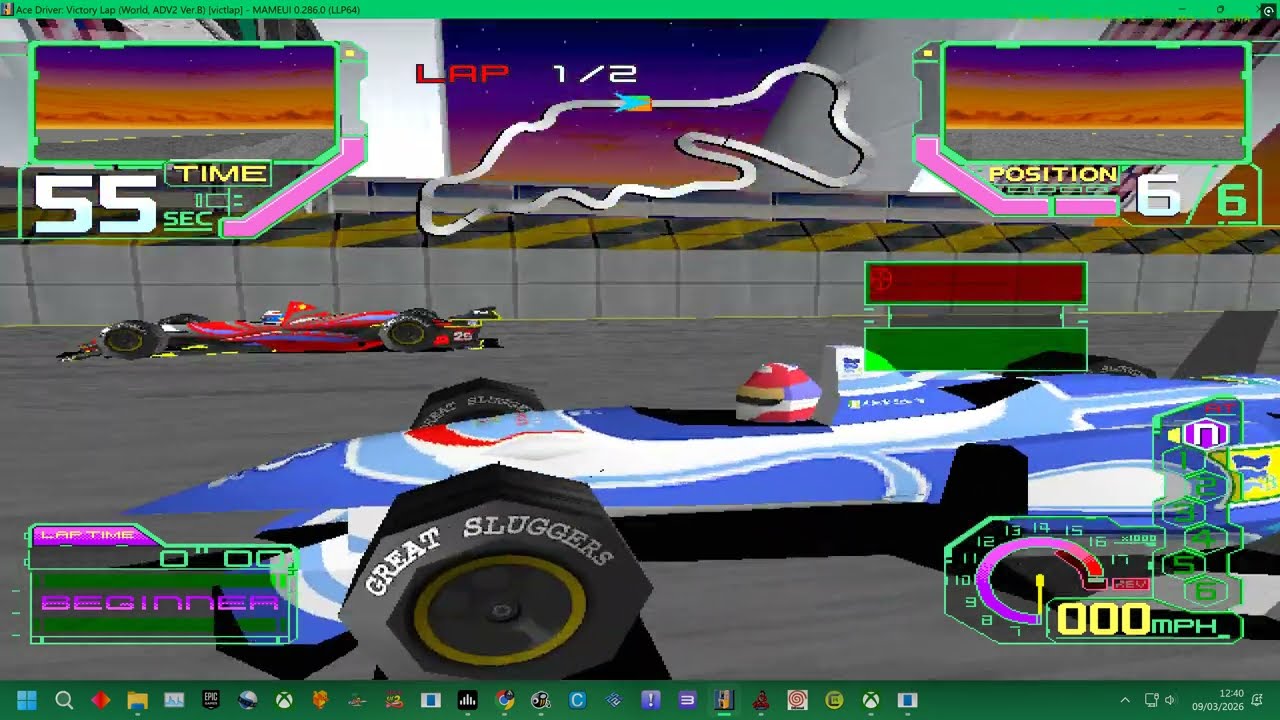The height and width of the screenshot is (720, 1280).
Task: Open the orange fox taskbar app
Action: coord(320,700)
